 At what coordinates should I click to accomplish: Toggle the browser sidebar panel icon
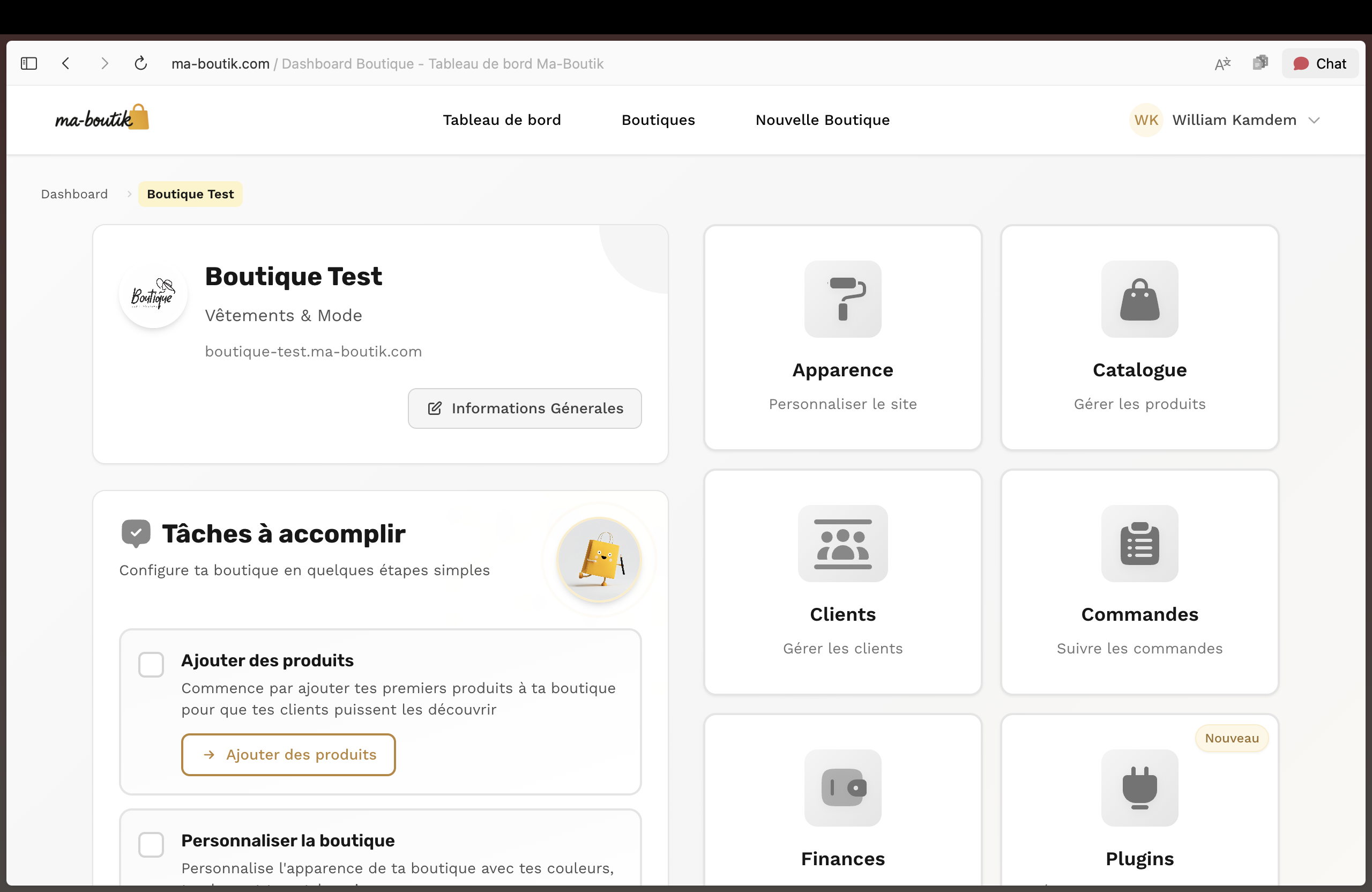tap(29, 63)
